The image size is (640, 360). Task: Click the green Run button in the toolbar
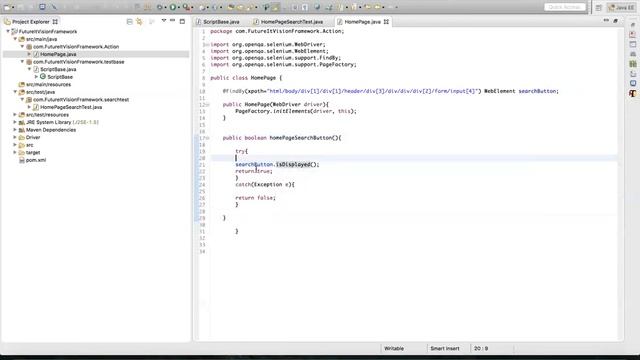173,7
